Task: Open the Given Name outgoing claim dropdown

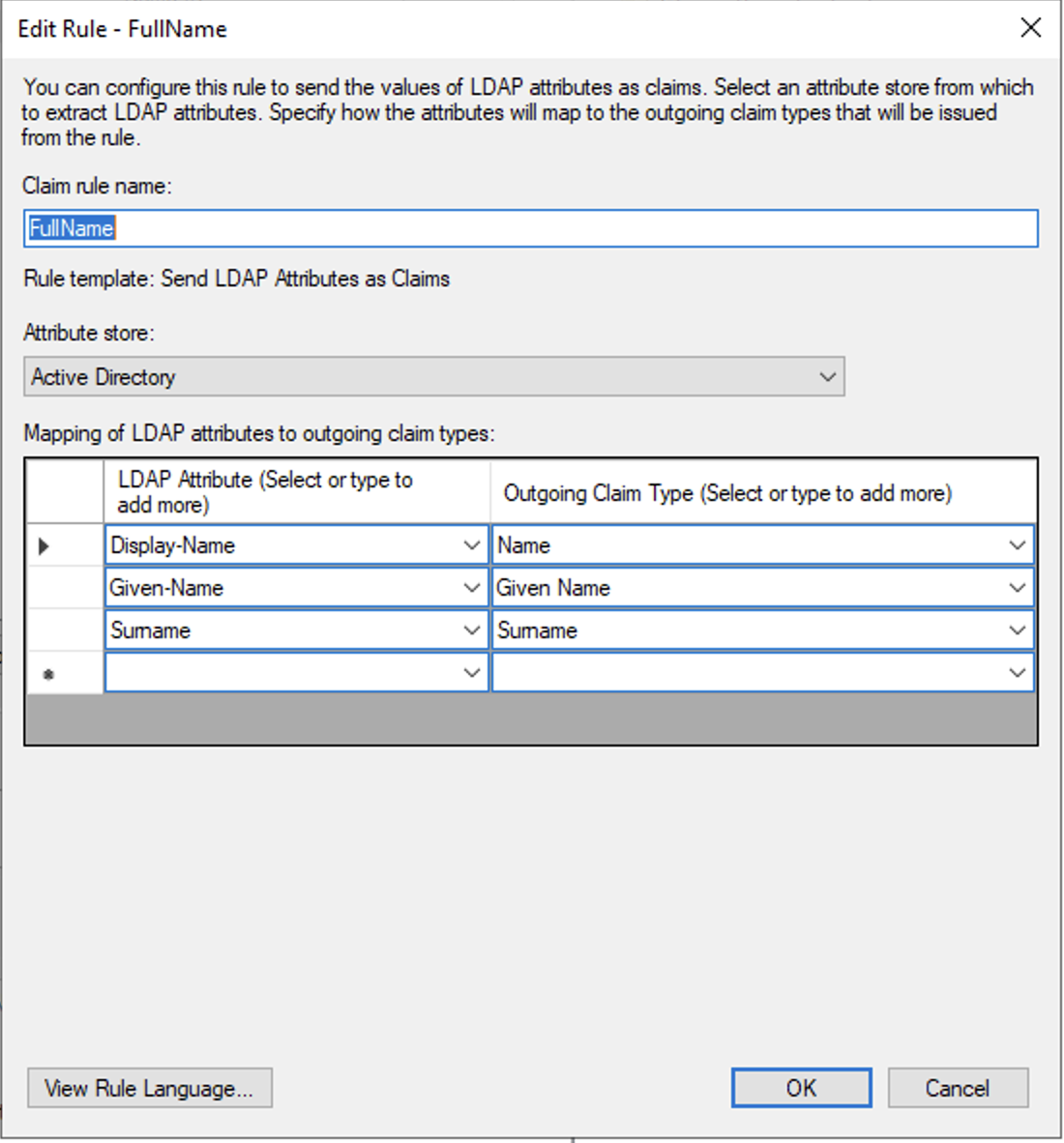Action: click(1017, 588)
